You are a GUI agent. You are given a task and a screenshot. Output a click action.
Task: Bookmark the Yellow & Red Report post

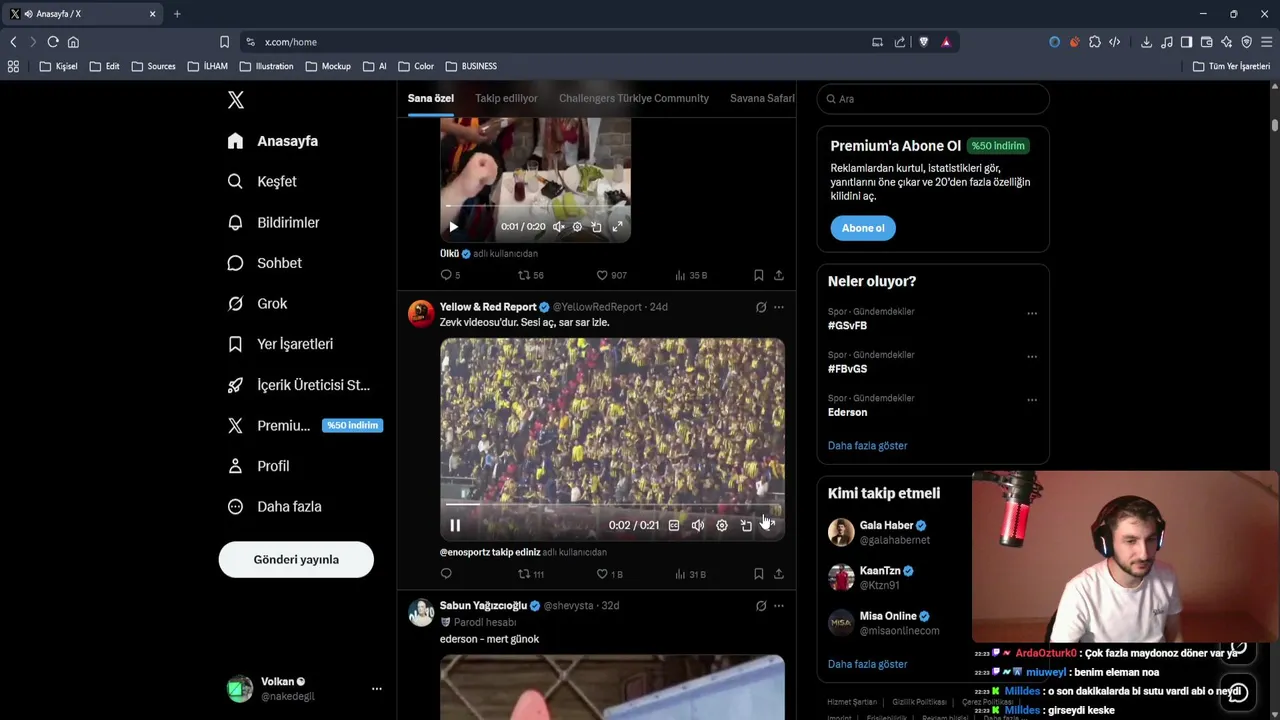tap(758, 574)
